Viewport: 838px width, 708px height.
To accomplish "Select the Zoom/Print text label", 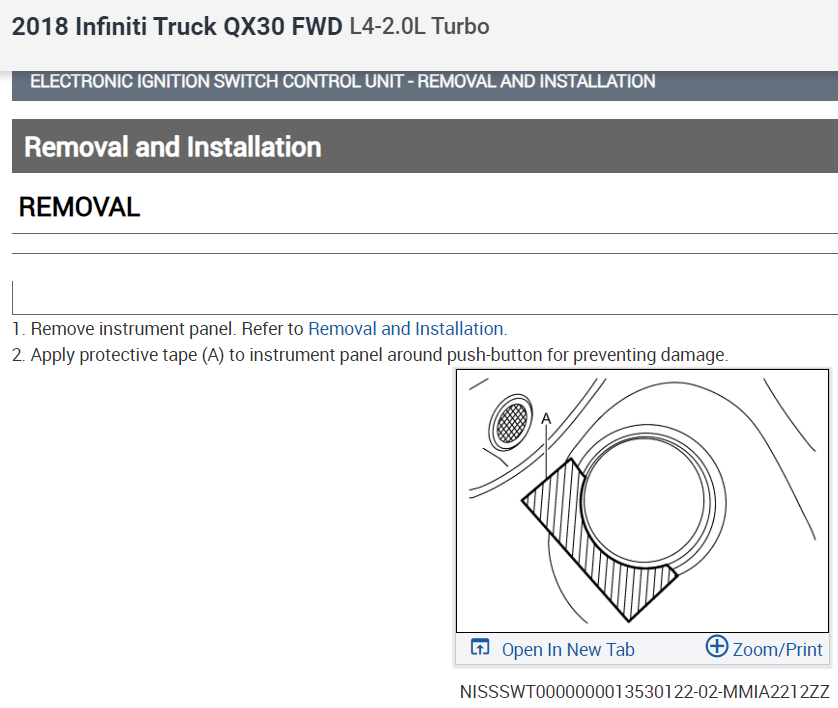I will pos(777,650).
